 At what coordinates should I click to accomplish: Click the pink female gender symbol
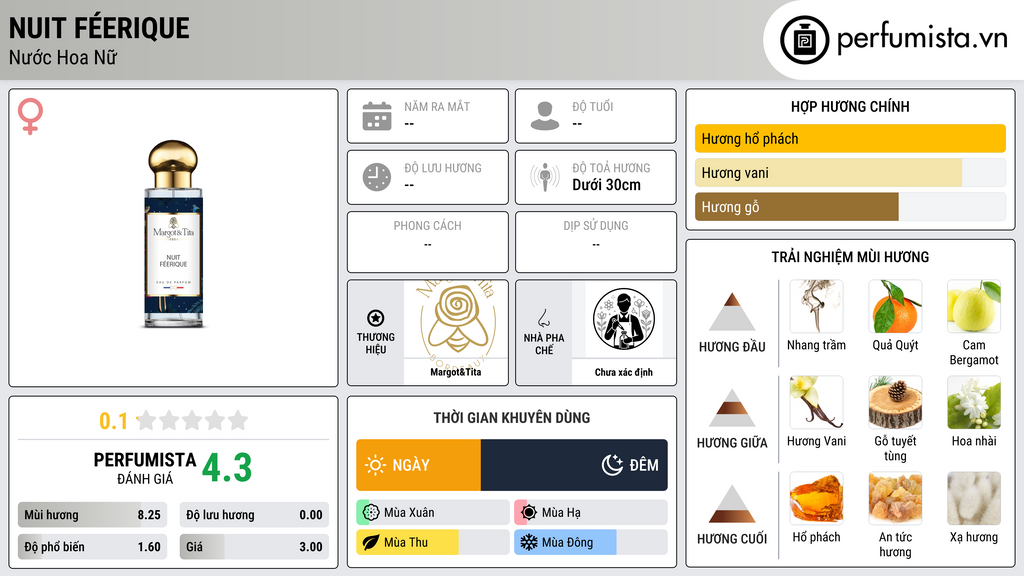pos(30,116)
